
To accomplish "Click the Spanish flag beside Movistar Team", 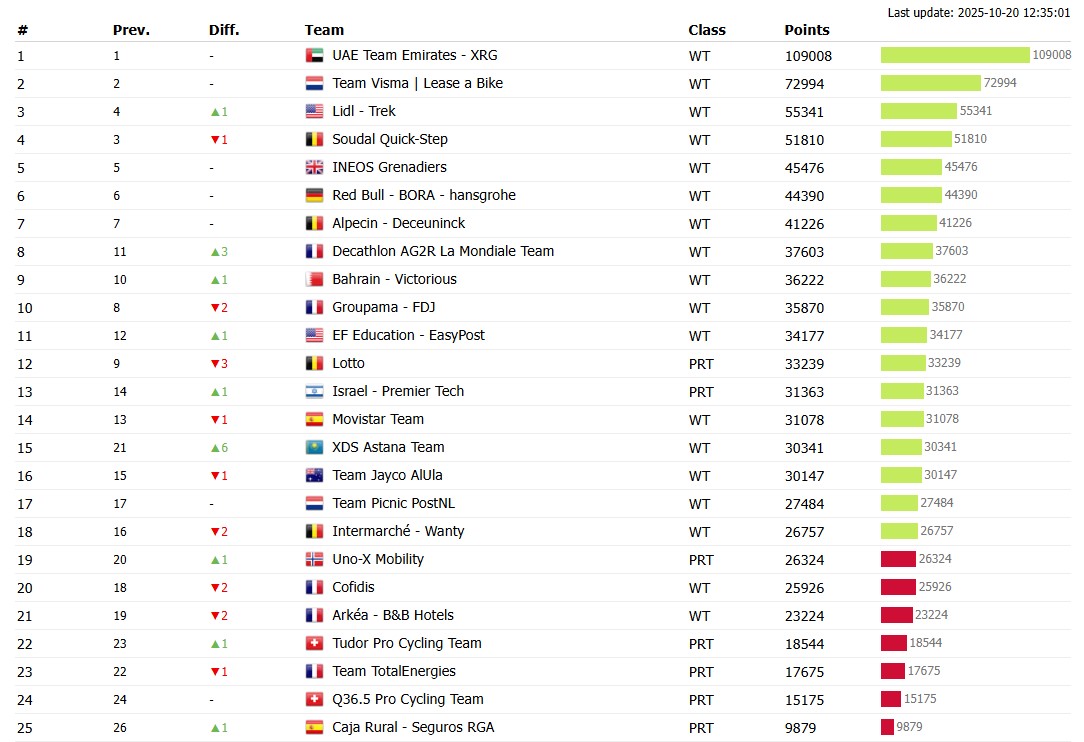I will pyautogui.click(x=316, y=419).
